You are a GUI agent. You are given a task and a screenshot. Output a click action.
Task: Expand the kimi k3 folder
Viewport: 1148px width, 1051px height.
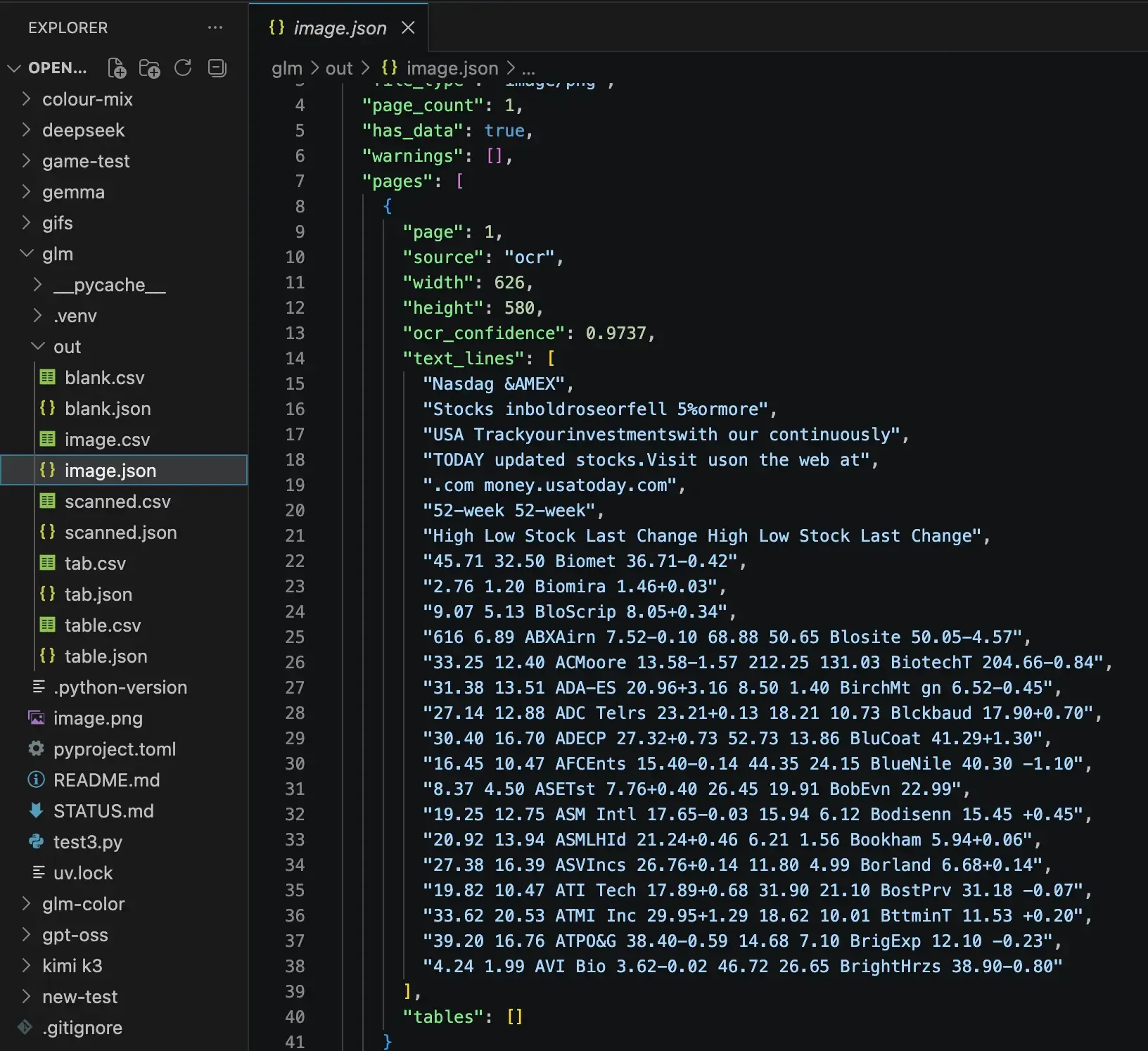[x=26, y=966]
